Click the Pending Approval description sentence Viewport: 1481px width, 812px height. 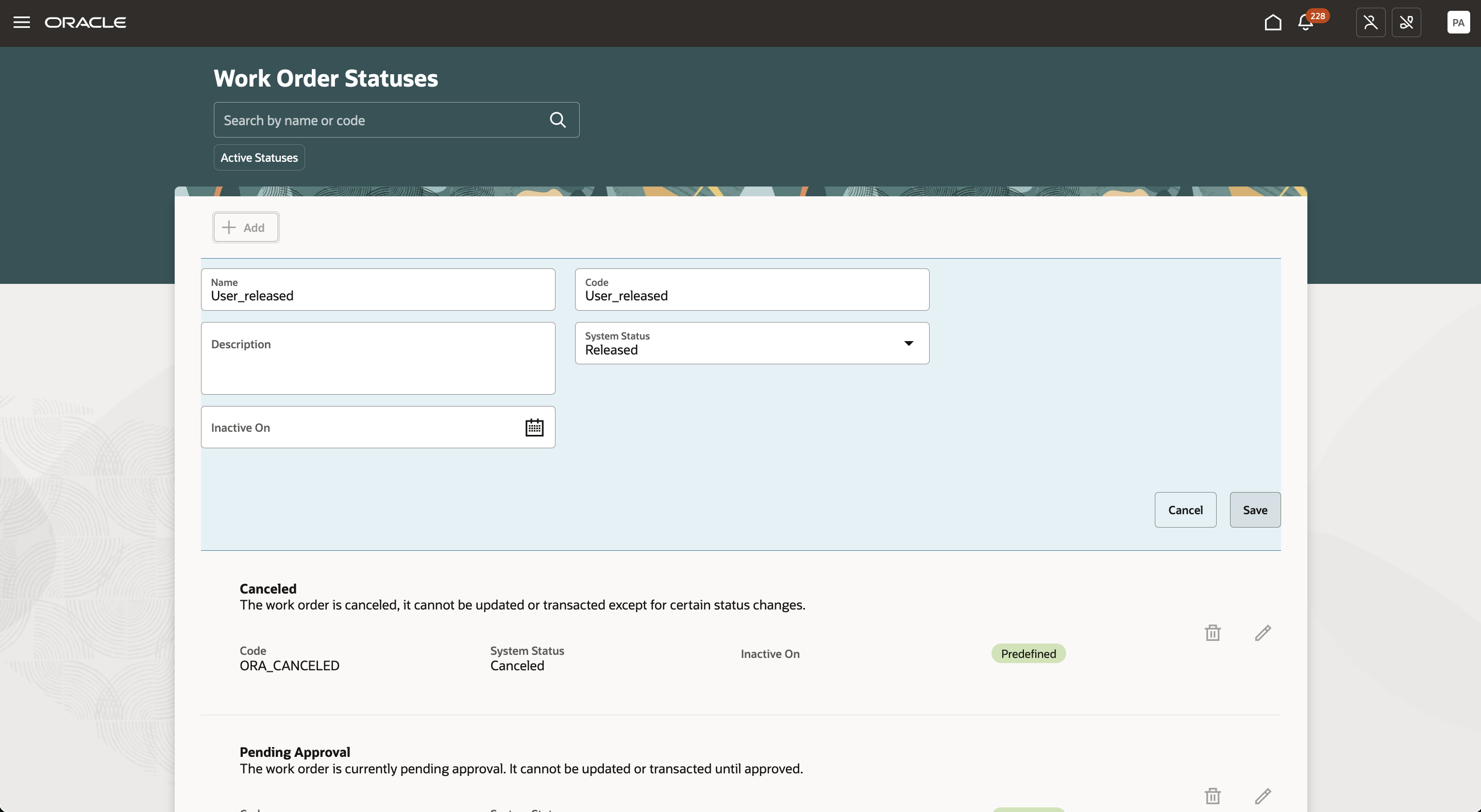click(x=521, y=768)
